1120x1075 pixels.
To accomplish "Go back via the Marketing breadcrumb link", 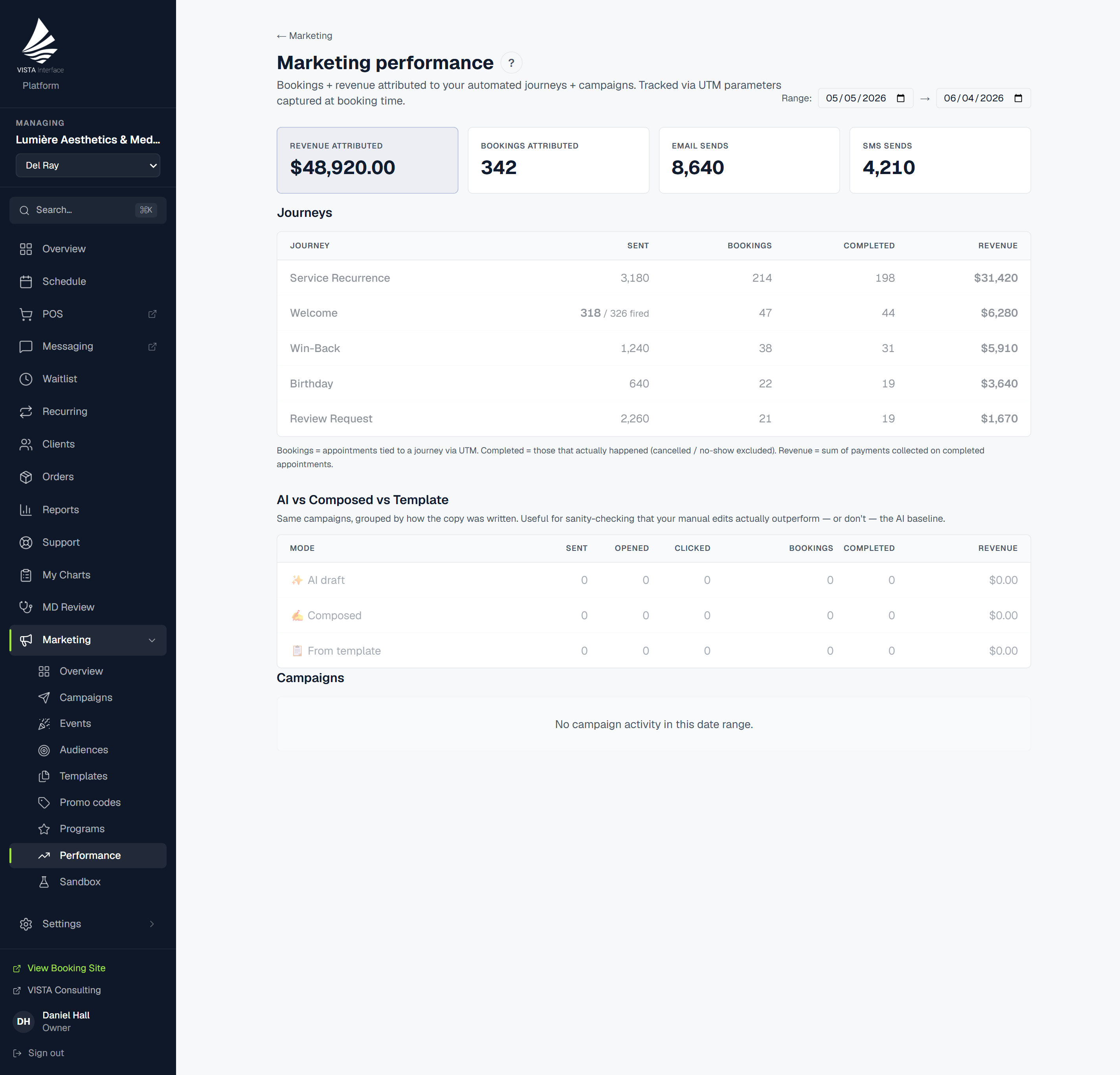I will (x=305, y=36).
